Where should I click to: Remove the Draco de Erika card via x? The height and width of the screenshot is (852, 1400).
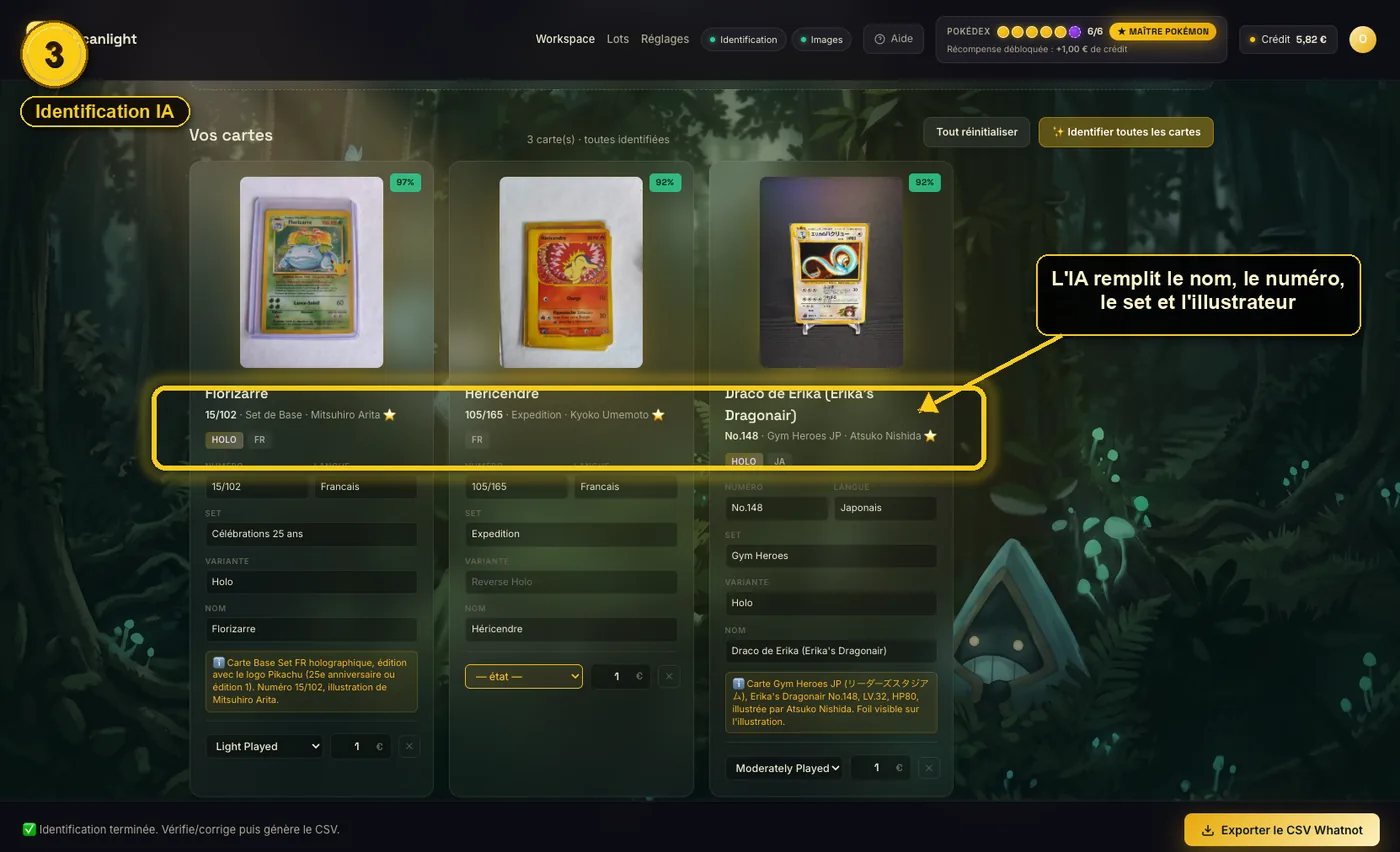pos(928,768)
